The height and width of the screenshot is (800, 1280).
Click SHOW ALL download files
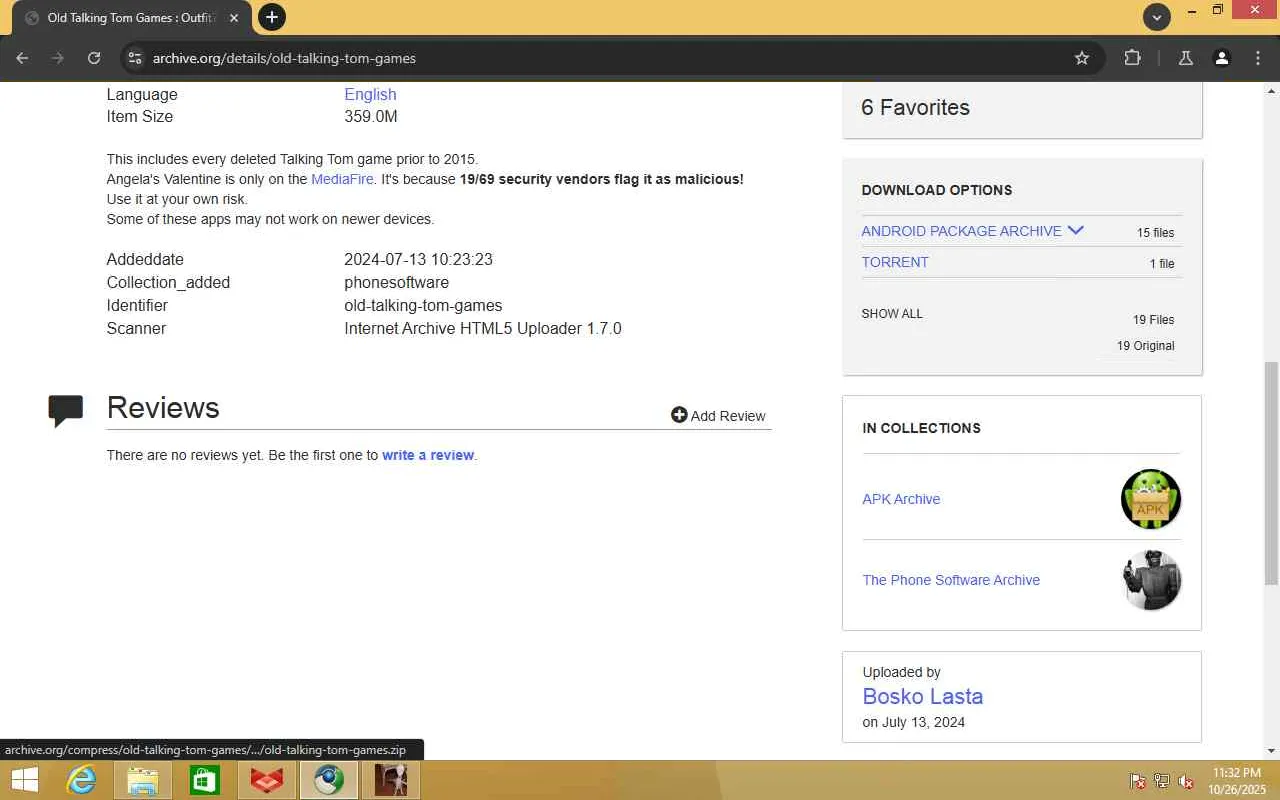click(892, 314)
